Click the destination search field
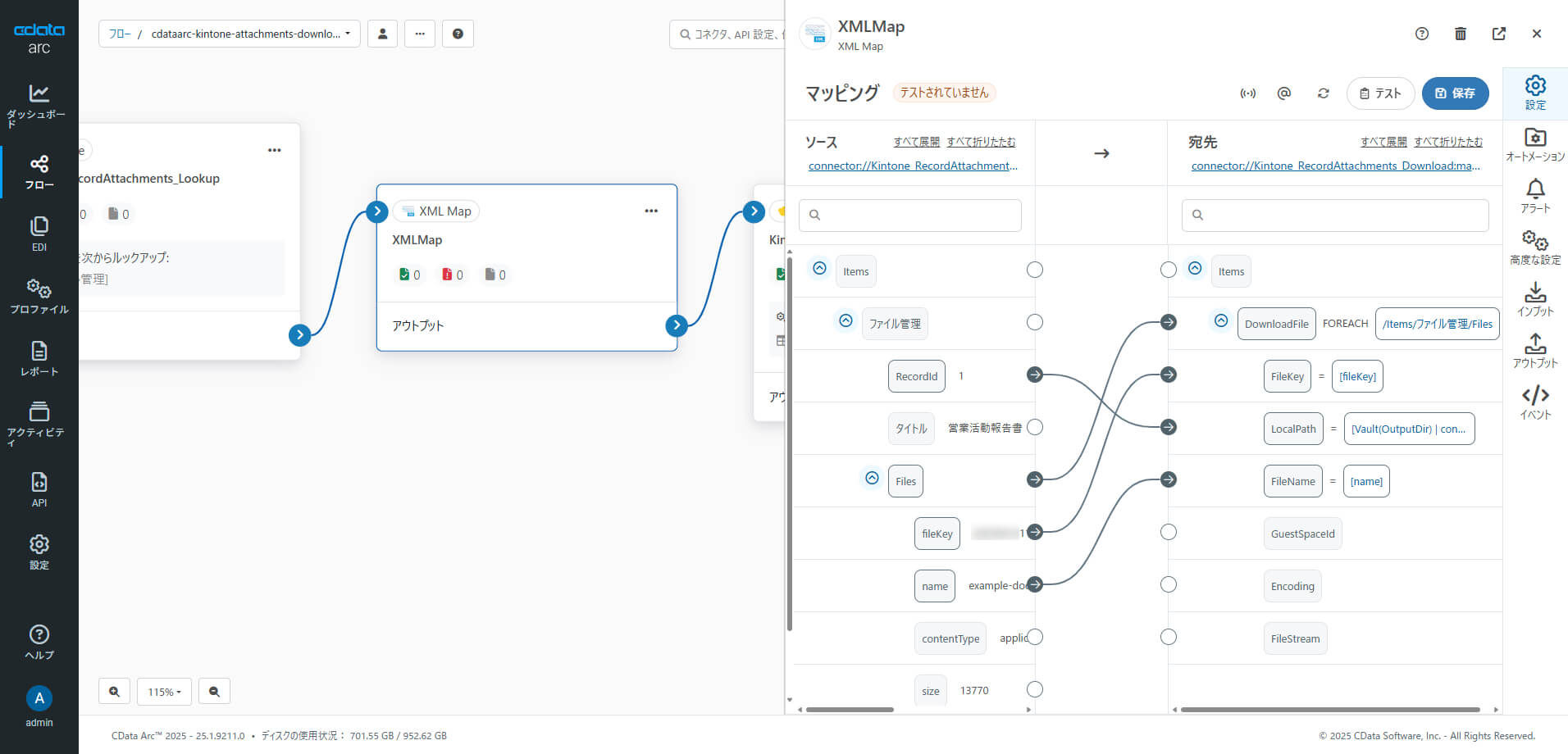Screen dimensions: 1568x754 pyautogui.click(x=1335, y=215)
